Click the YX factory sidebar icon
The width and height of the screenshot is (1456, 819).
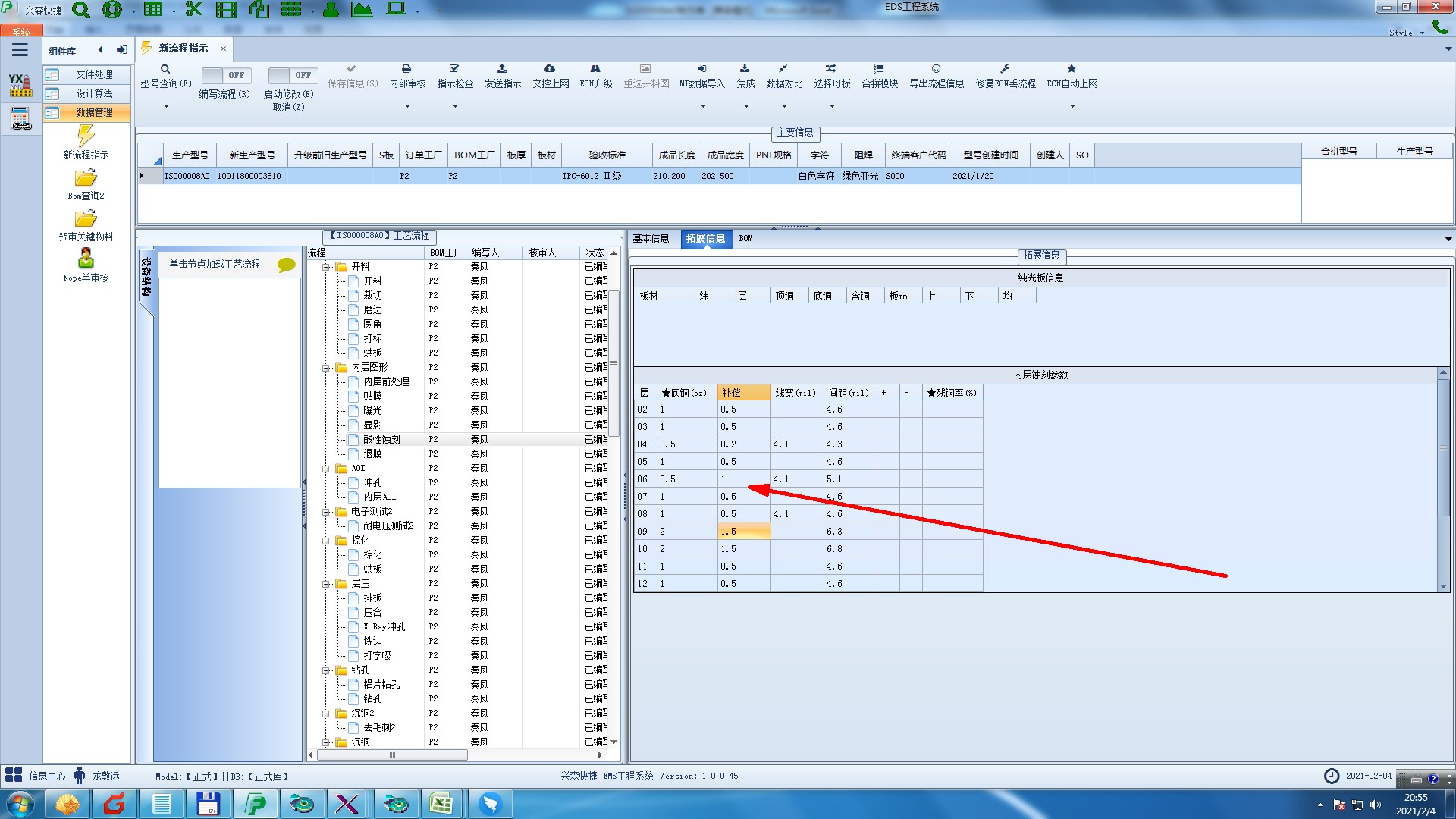(x=20, y=85)
